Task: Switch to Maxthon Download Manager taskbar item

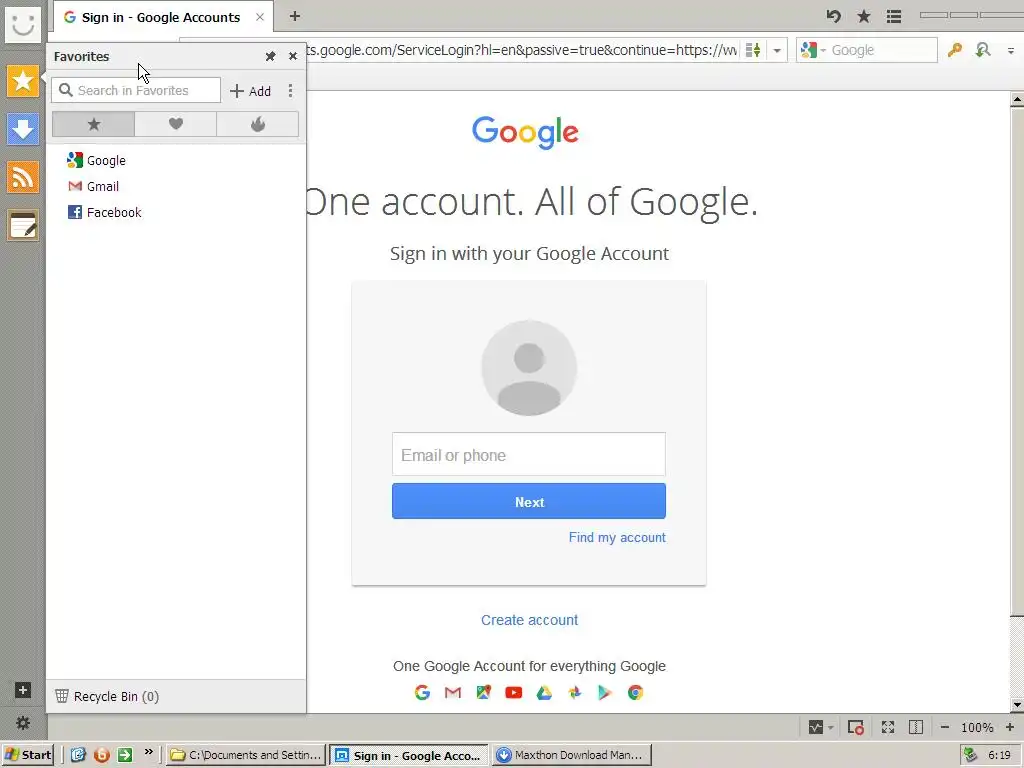Action: tap(572, 755)
